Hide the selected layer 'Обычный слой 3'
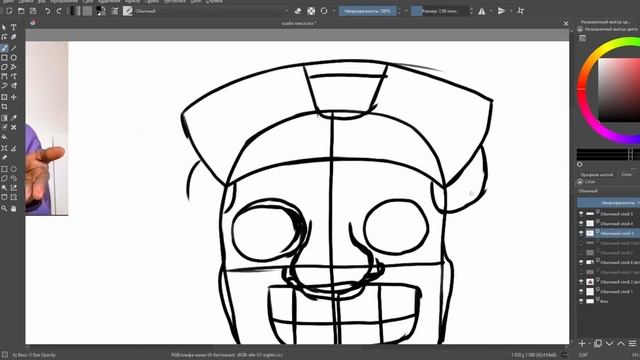The image size is (640, 360). (581, 233)
